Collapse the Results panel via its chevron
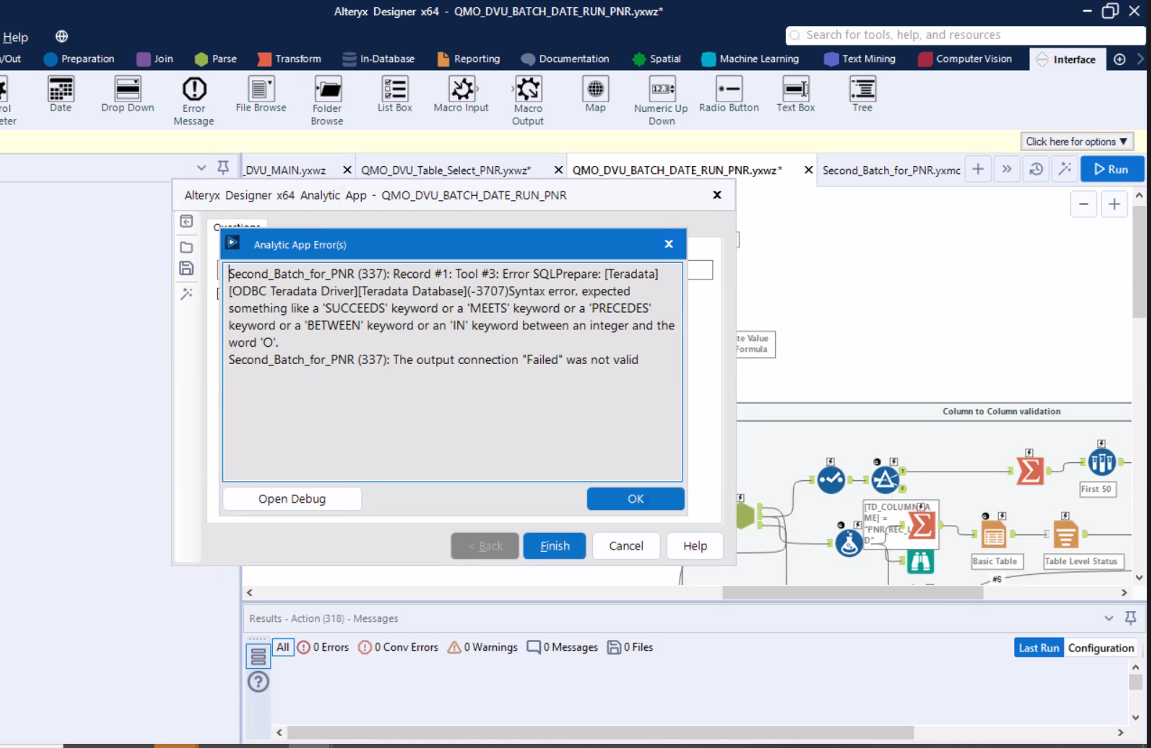The height and width of the screenshot is (748, 1151). 1108,618
